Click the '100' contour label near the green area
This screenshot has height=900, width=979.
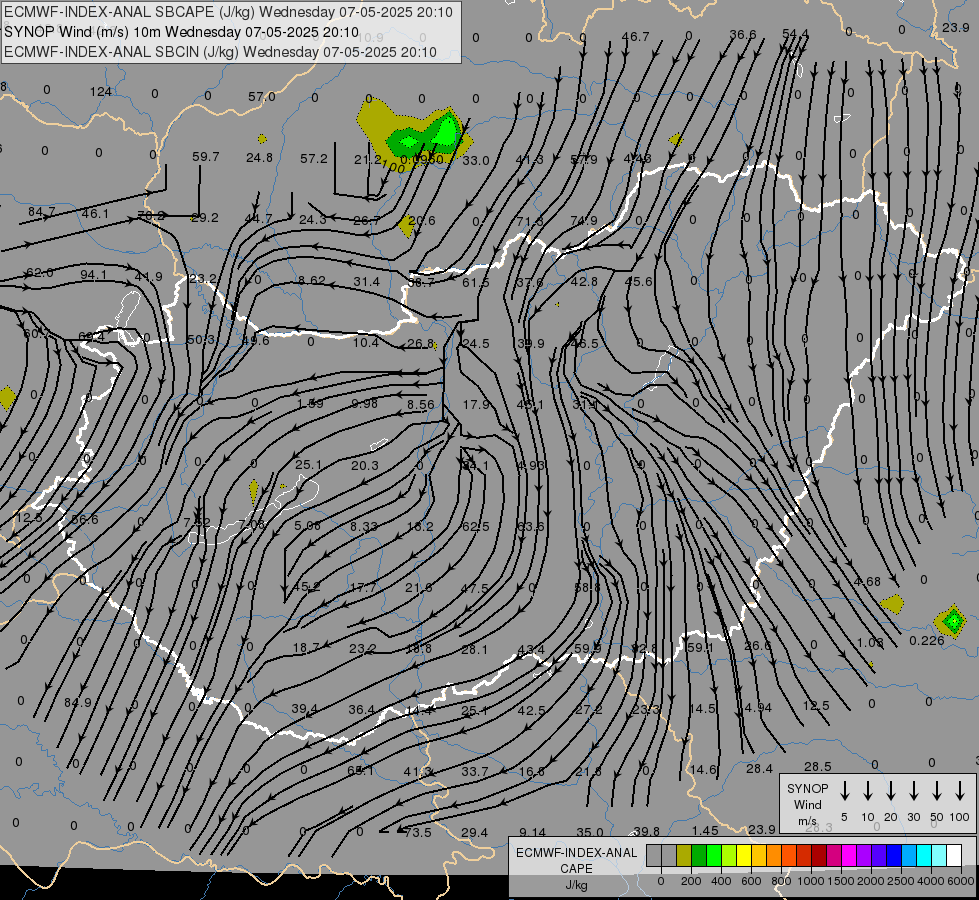pos(392,166)
